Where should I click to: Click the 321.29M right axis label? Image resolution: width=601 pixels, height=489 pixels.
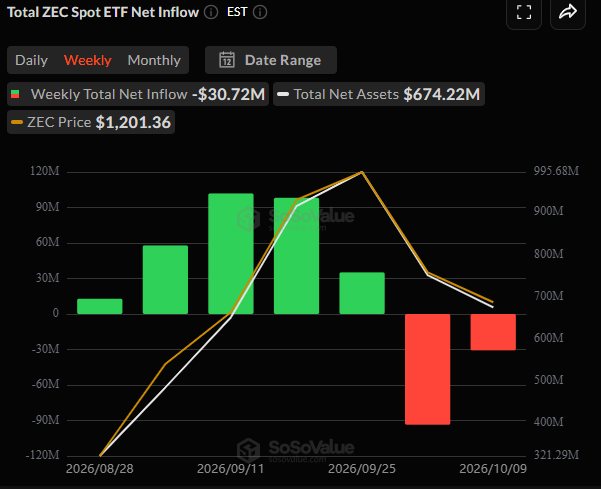556,455
